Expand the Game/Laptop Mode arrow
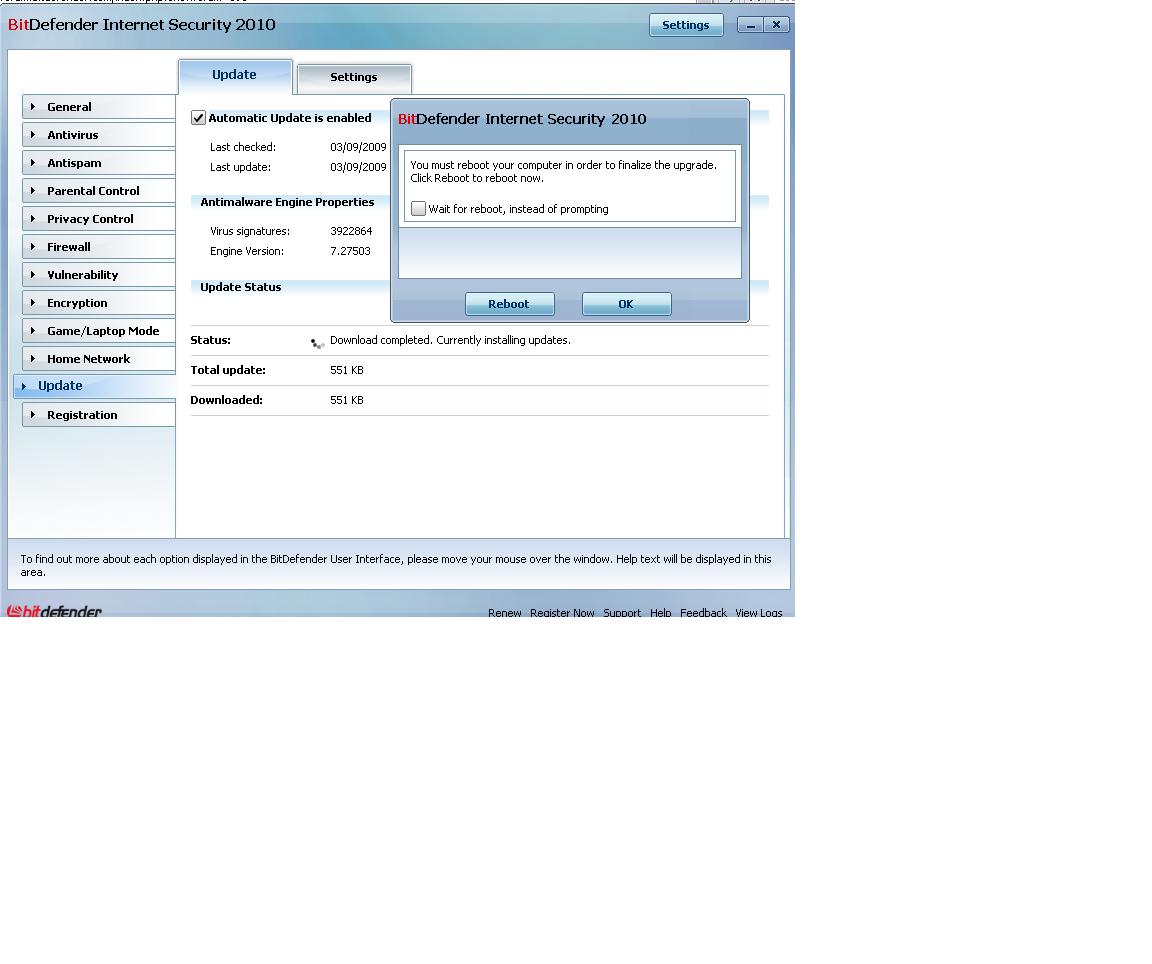1152x964 pixels. [32, 330]
